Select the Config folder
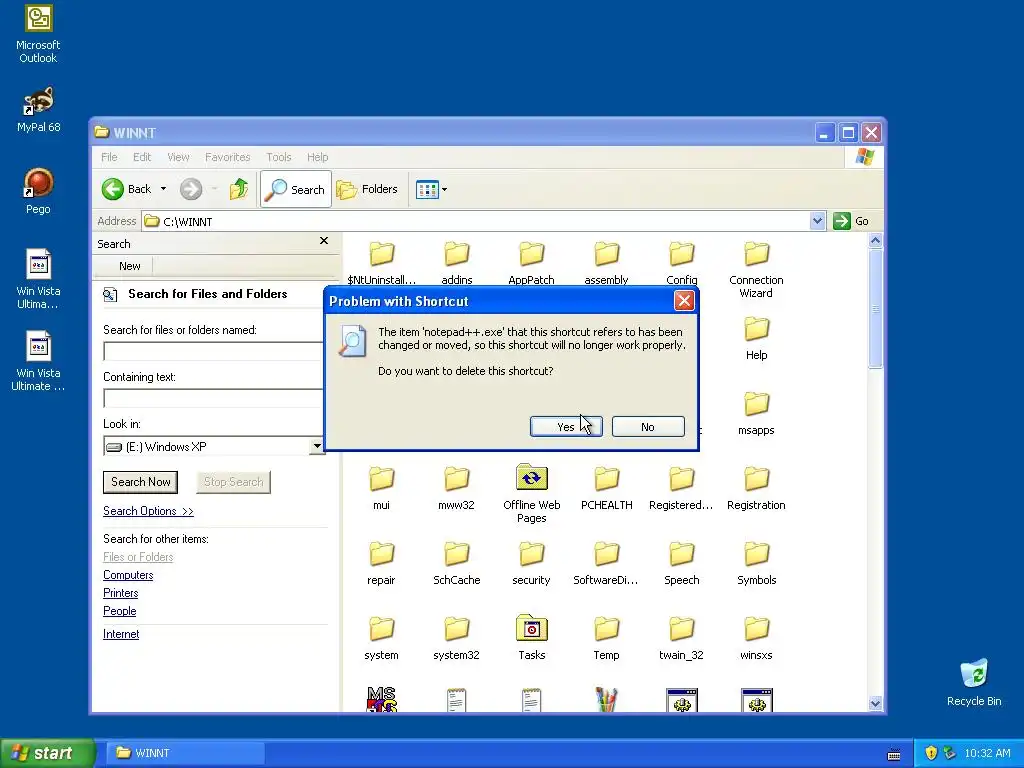The height and width of the screenshot is (768, 1024). pyautogui.click(x=681, y=264)
